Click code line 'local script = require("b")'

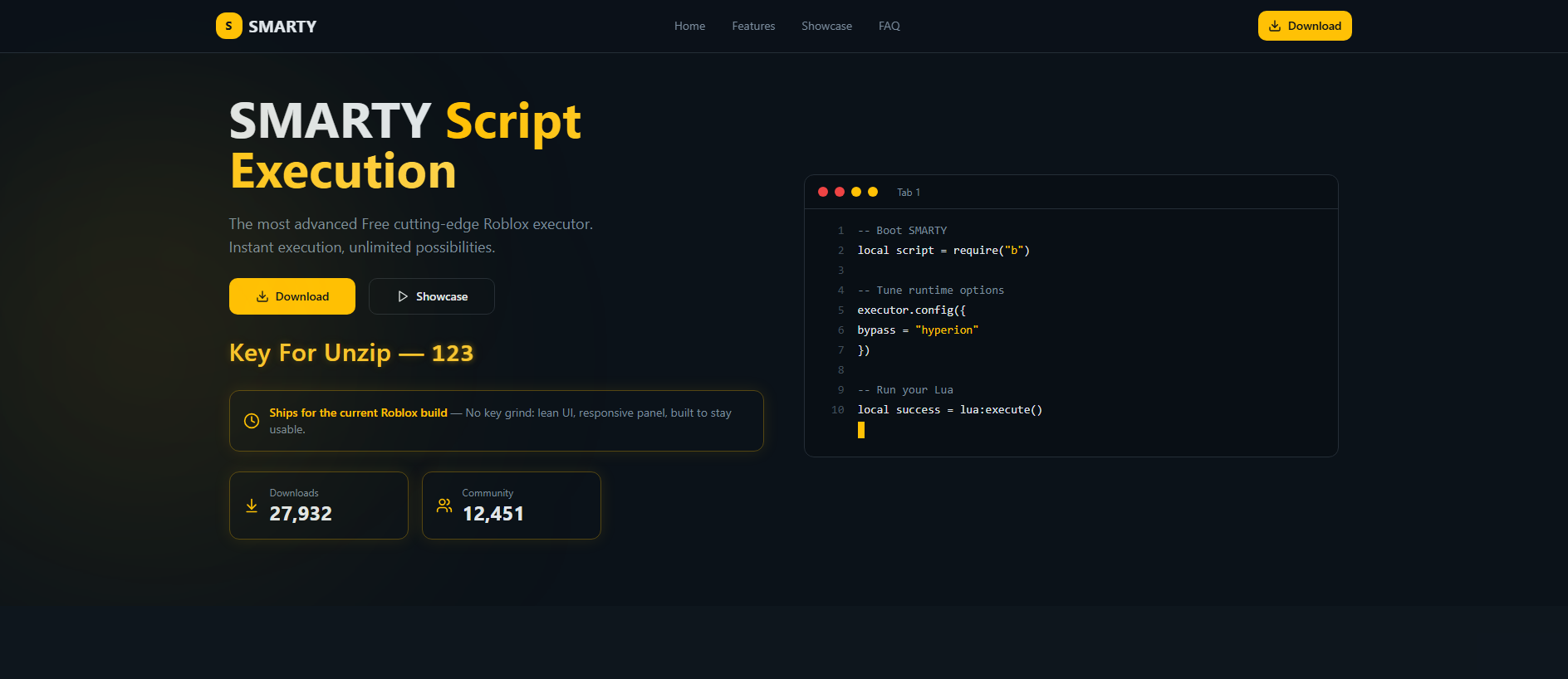(943, 251)
